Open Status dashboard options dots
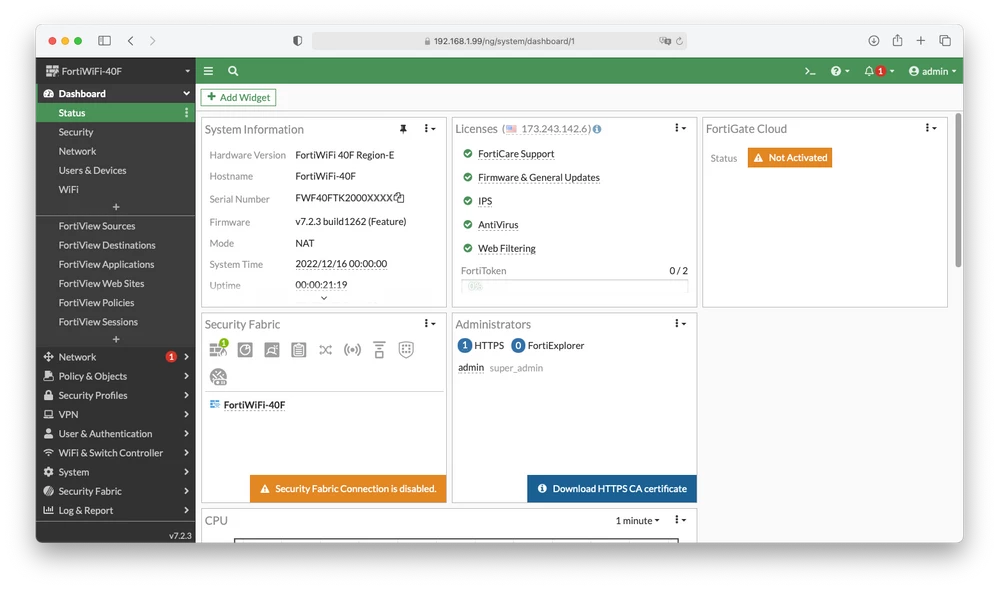 [186, 113]
